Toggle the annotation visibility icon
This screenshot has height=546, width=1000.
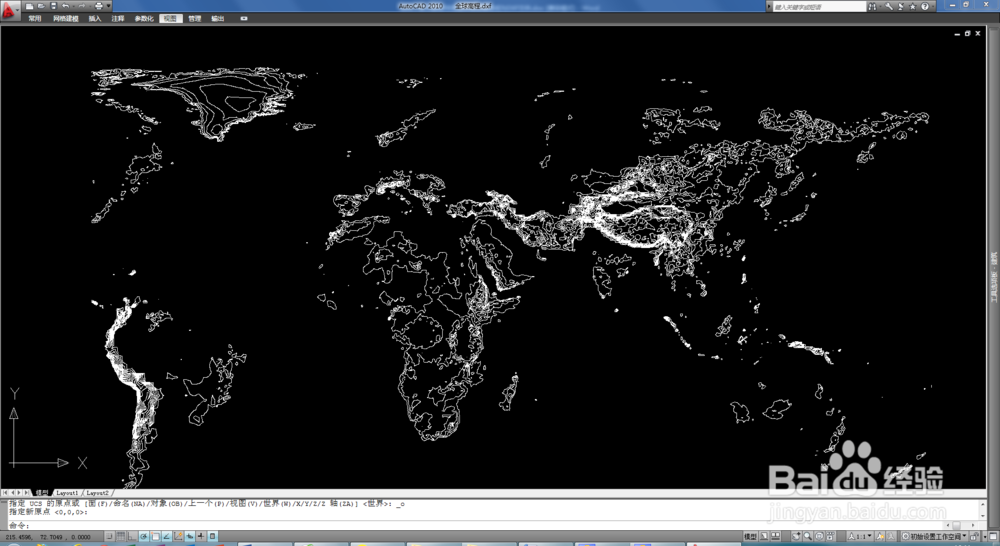880,537
